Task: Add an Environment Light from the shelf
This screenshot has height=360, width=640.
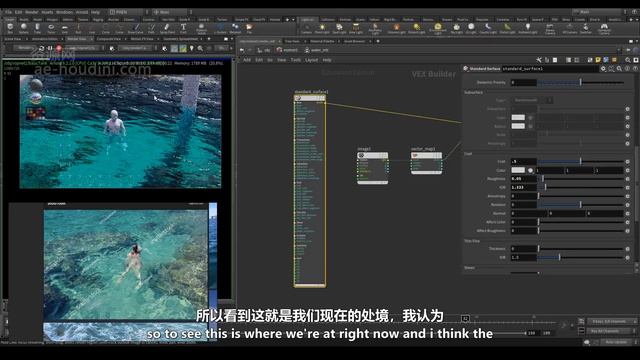Action: click(438, 29)
